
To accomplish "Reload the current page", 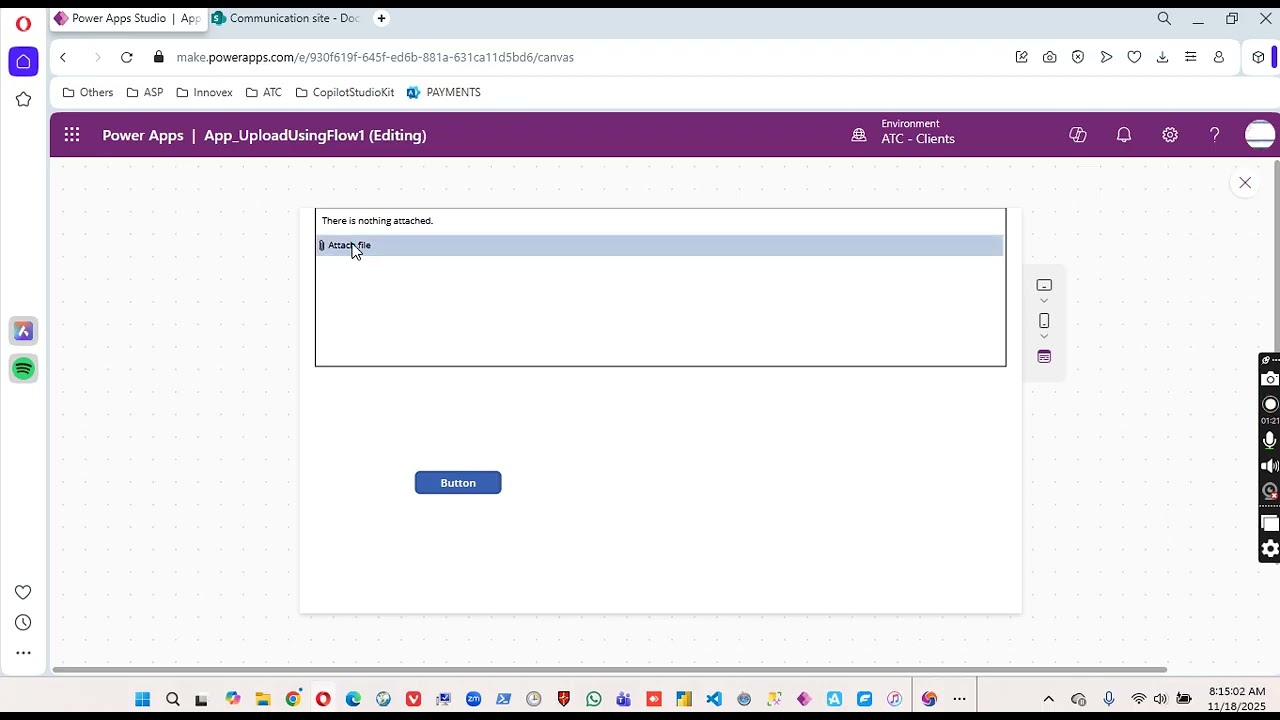I will tap(127, 57).
